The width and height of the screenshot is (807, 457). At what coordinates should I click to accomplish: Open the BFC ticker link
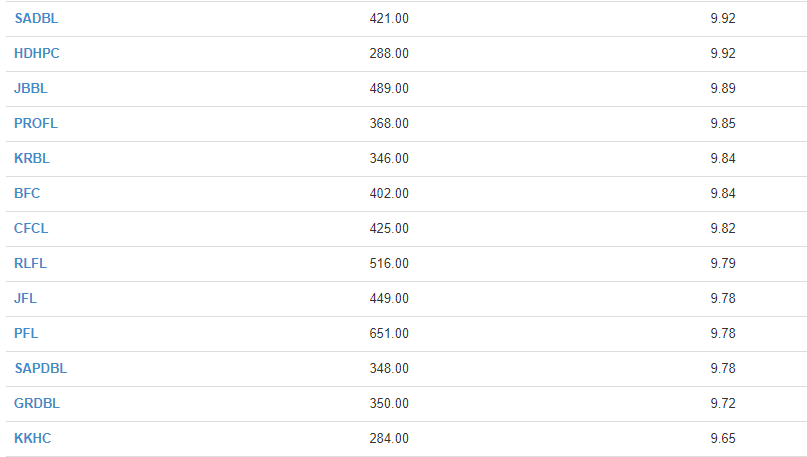27,194
